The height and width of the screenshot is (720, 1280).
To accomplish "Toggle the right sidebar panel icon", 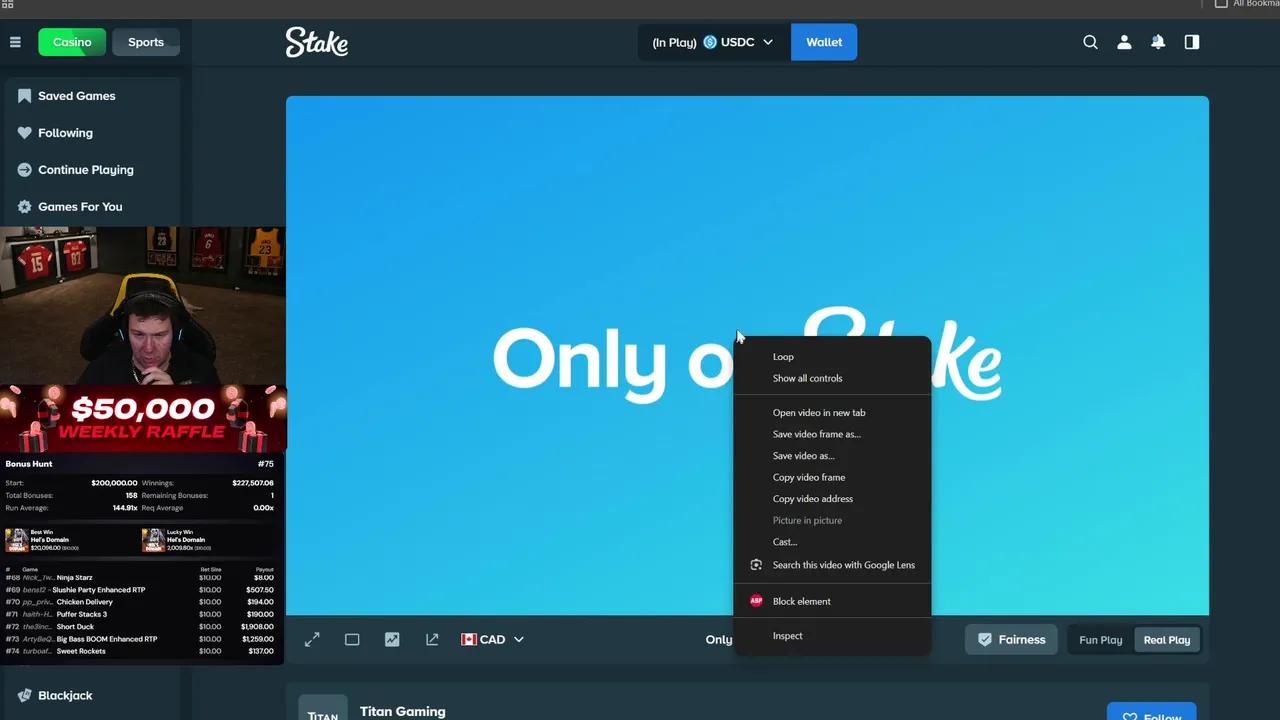I will (1192, 42).
